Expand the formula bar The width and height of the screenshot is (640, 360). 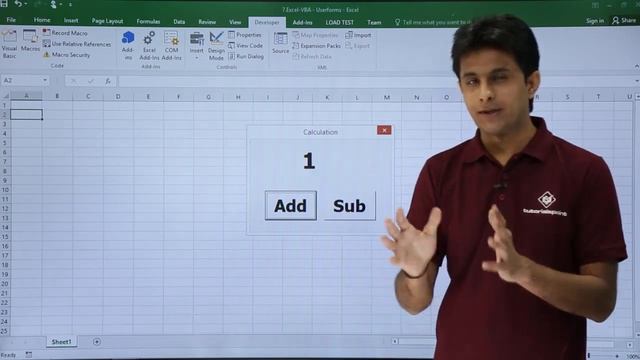click(x=637, y=81)
